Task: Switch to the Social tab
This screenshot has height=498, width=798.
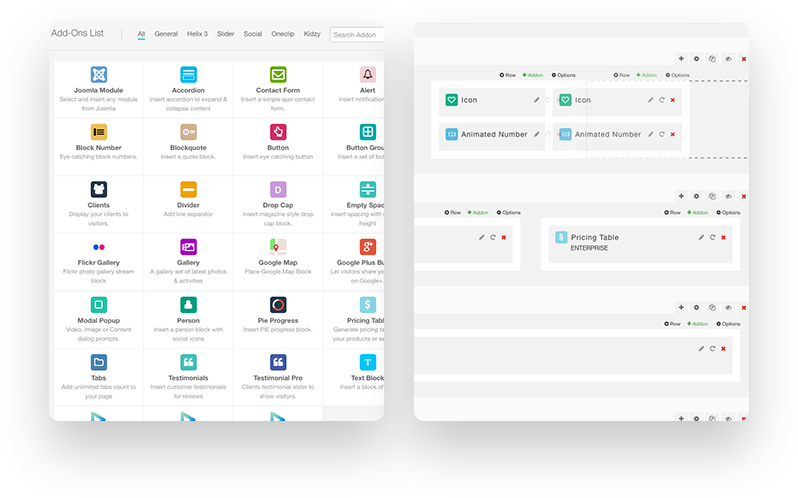Action: [x=252, y=34]
